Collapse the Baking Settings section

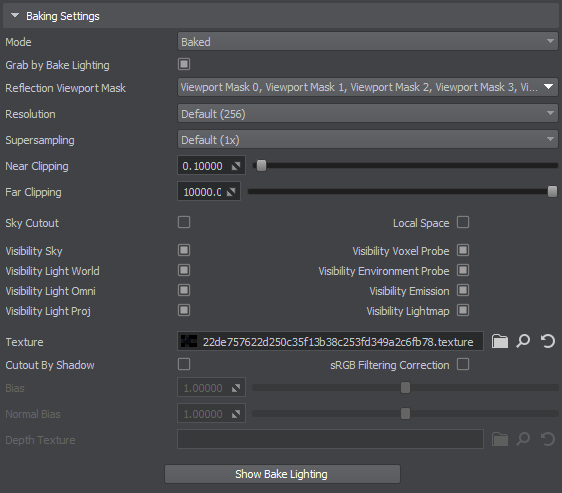click(15, 16)
